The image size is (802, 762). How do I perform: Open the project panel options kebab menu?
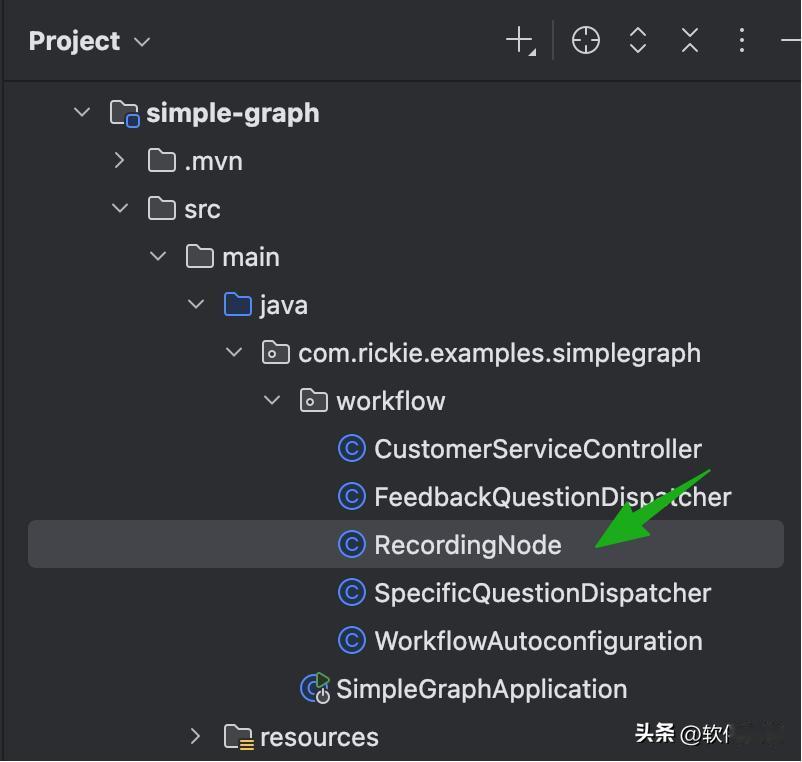[741, 41]
